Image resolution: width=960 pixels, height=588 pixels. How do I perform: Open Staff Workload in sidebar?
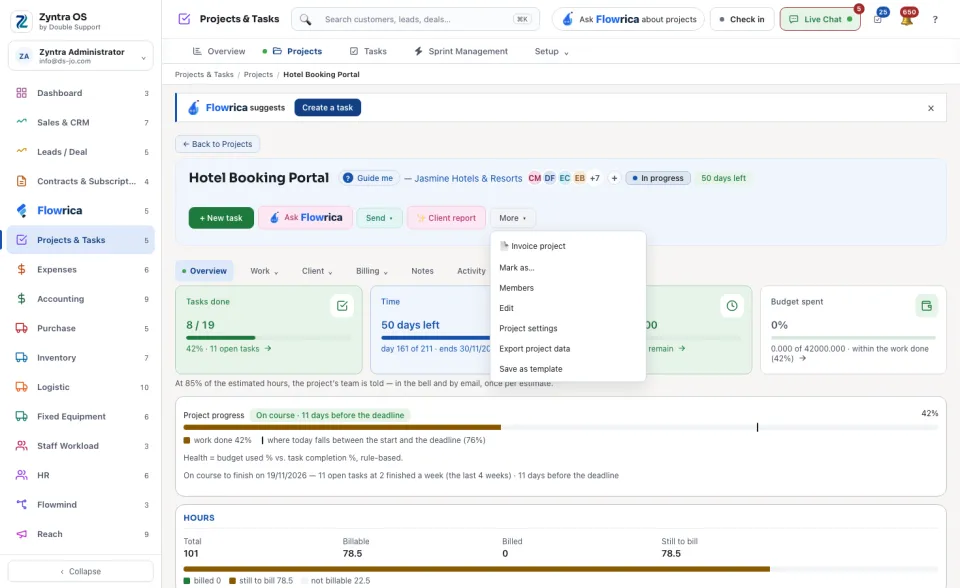click(81, 446)
